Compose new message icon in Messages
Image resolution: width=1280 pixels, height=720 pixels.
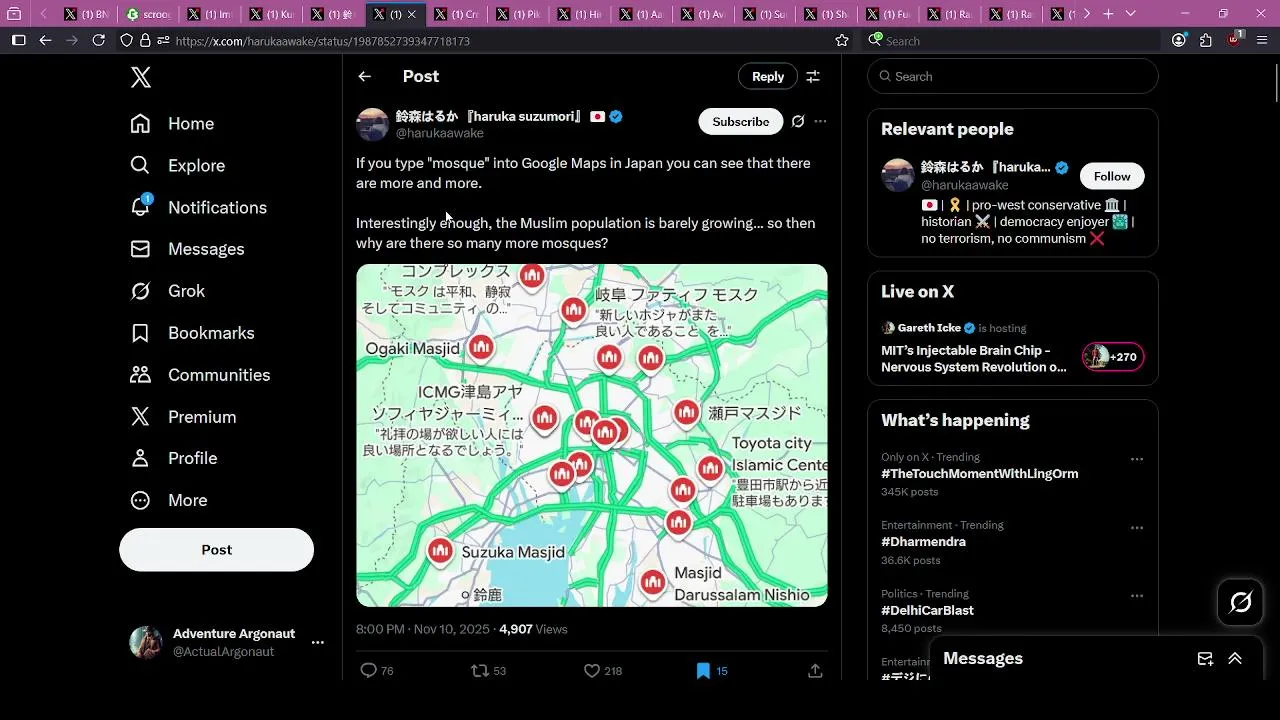(1205, 658)
